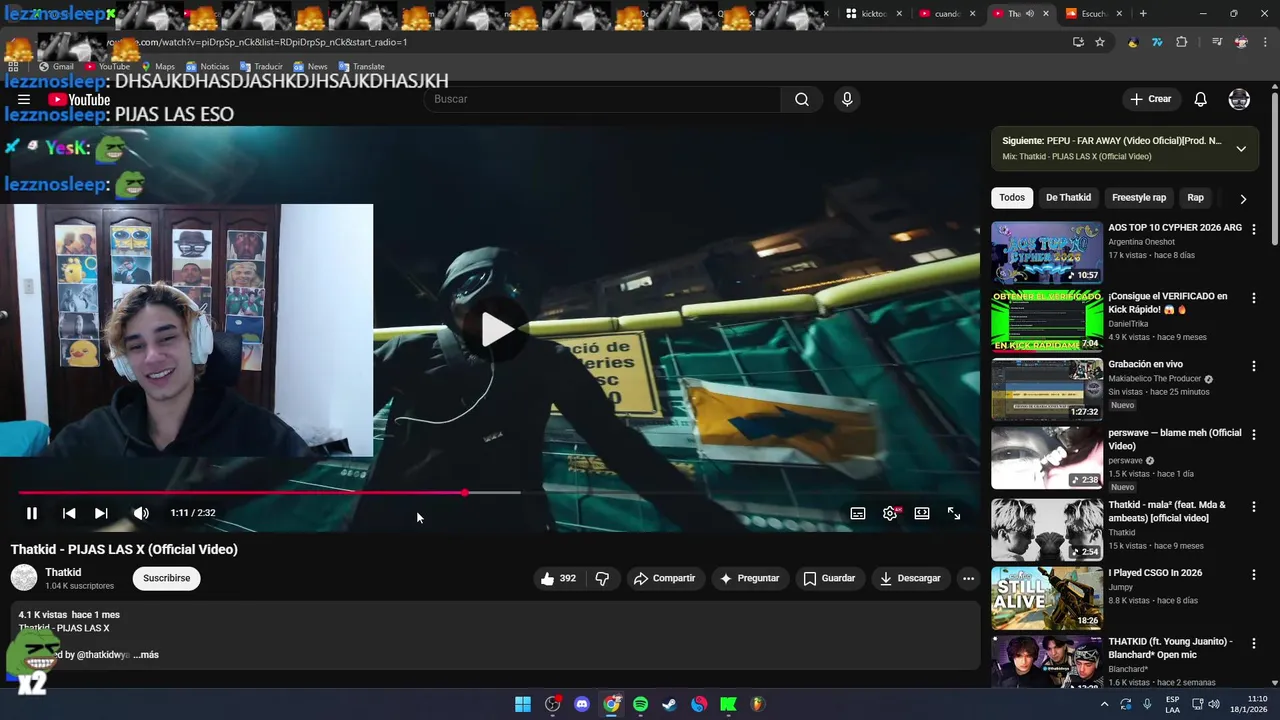Open YouTube notifications bell
Viewport: 1280px width, 720px height.
click(1200, 99)
